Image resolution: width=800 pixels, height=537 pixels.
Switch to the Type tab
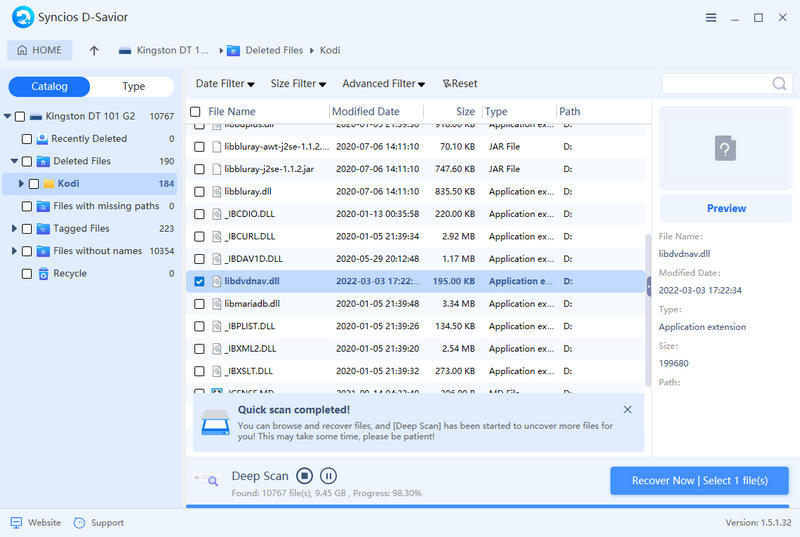click(133, 87)
